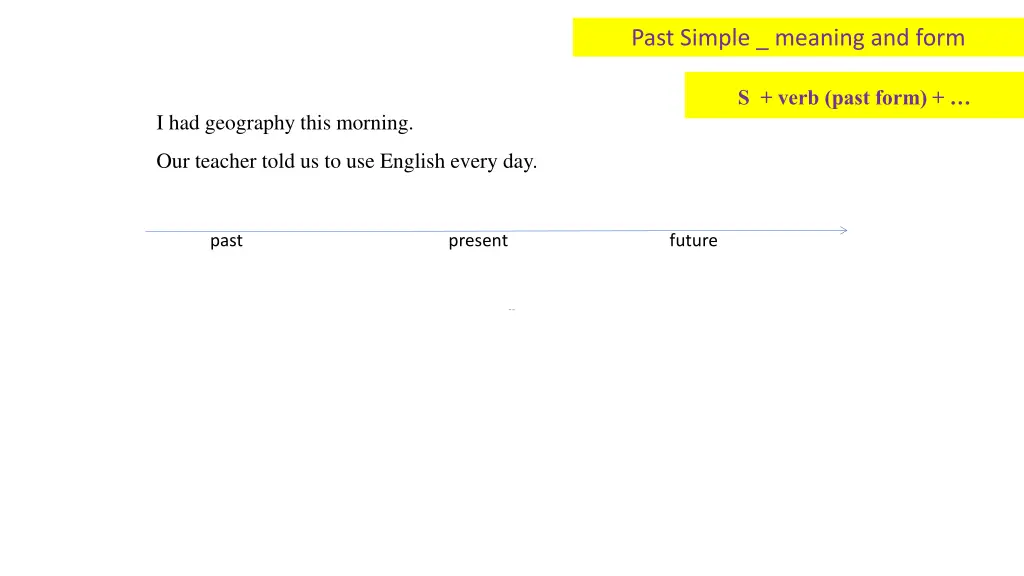This screenshot has width=1024, height=576.
Task: Click the word "English" in the second sentence
Action: (x=412, y=161)
